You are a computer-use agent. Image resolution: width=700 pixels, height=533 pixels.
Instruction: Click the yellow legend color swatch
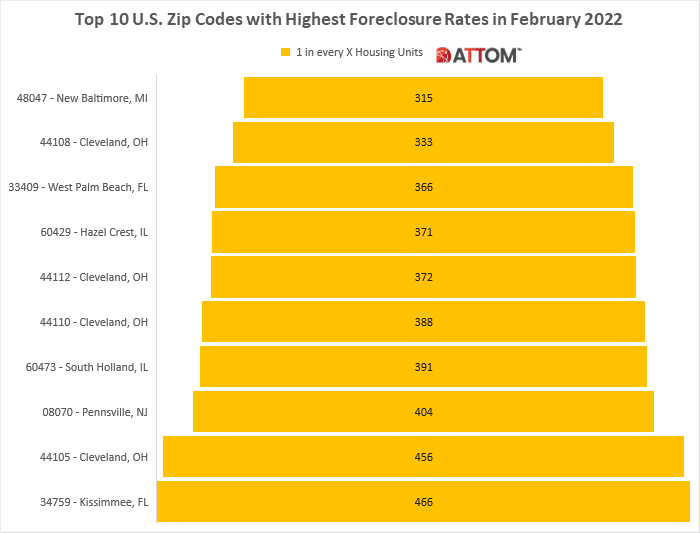(x=285, y=52)
